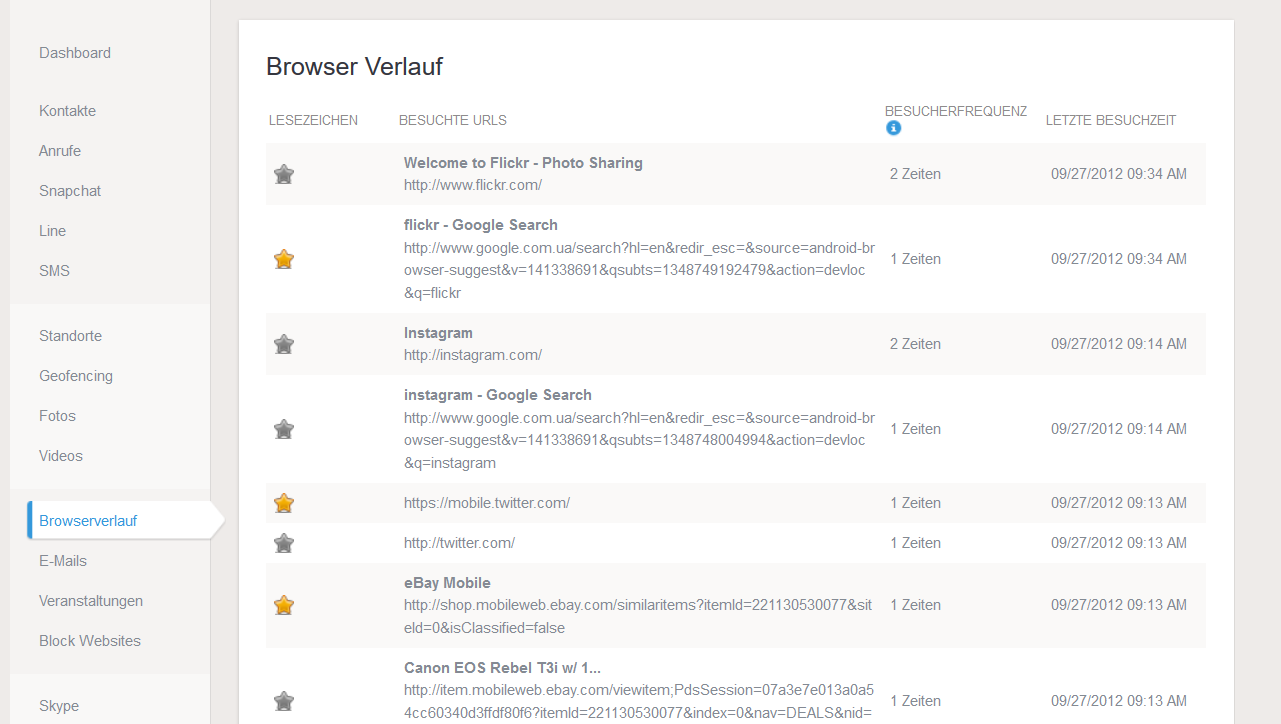1281x724 pixels.
Task: Open the Block Websites page
Action: (x=90, y=641)
